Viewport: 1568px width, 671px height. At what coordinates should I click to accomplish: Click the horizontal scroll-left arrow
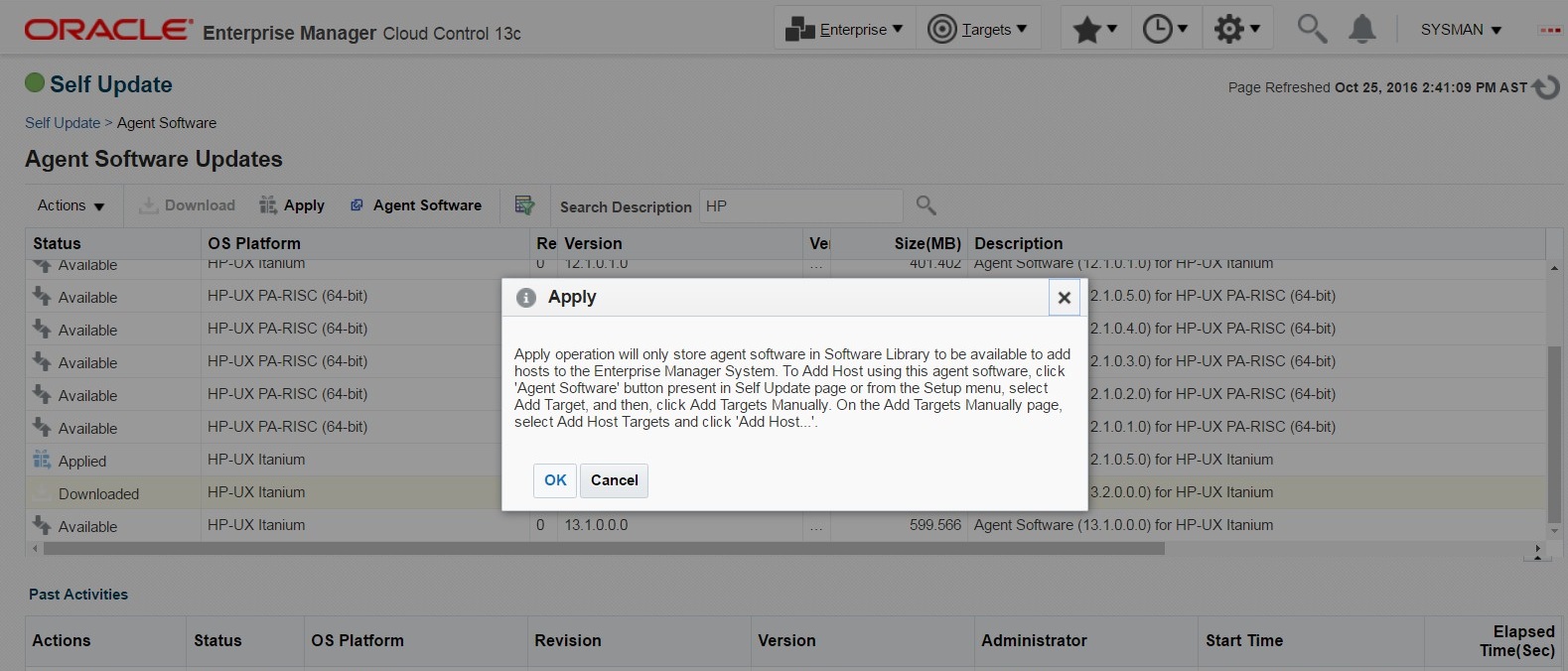tap(35, 549)
